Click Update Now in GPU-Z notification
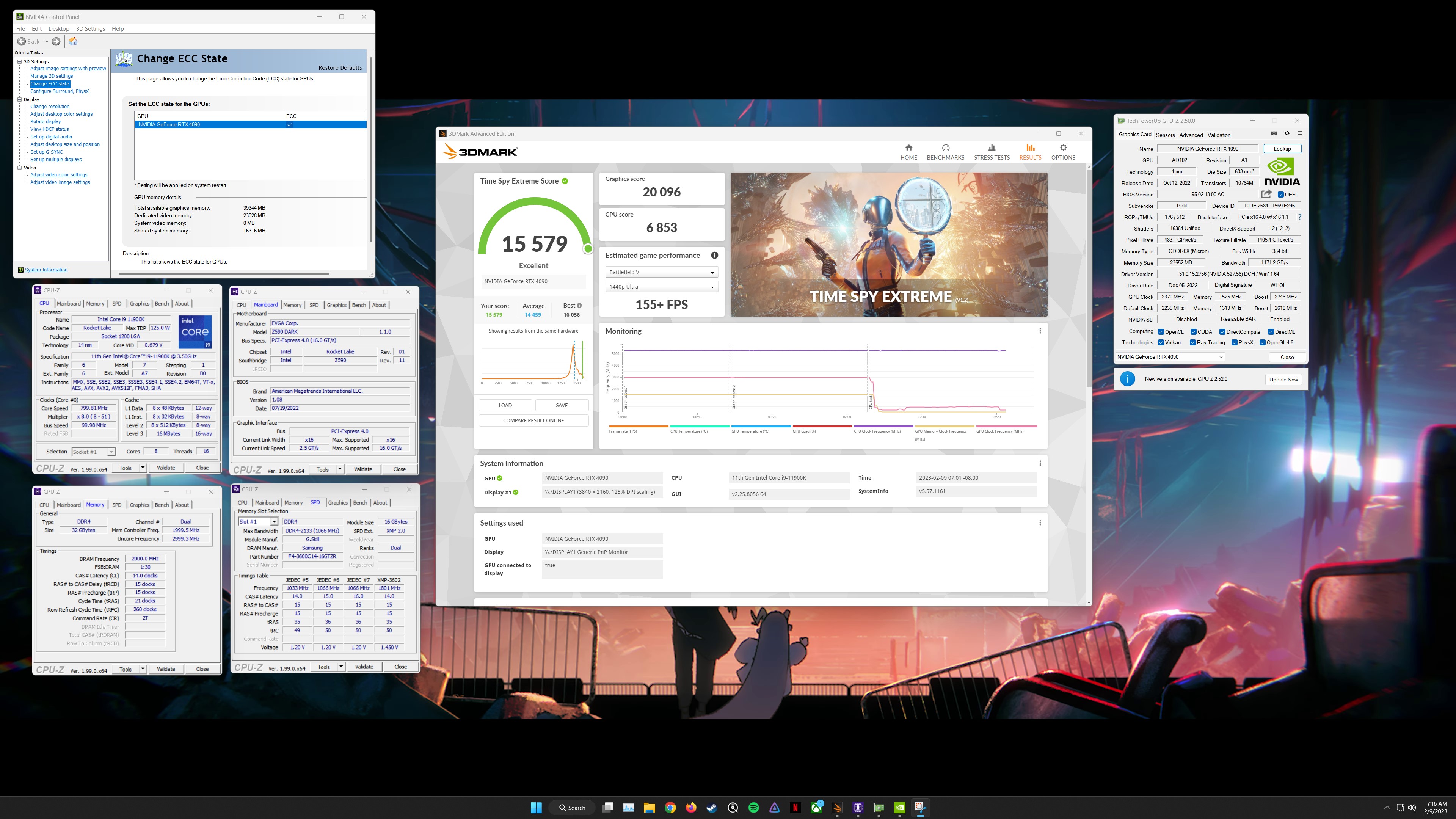 pos(1283,379)
